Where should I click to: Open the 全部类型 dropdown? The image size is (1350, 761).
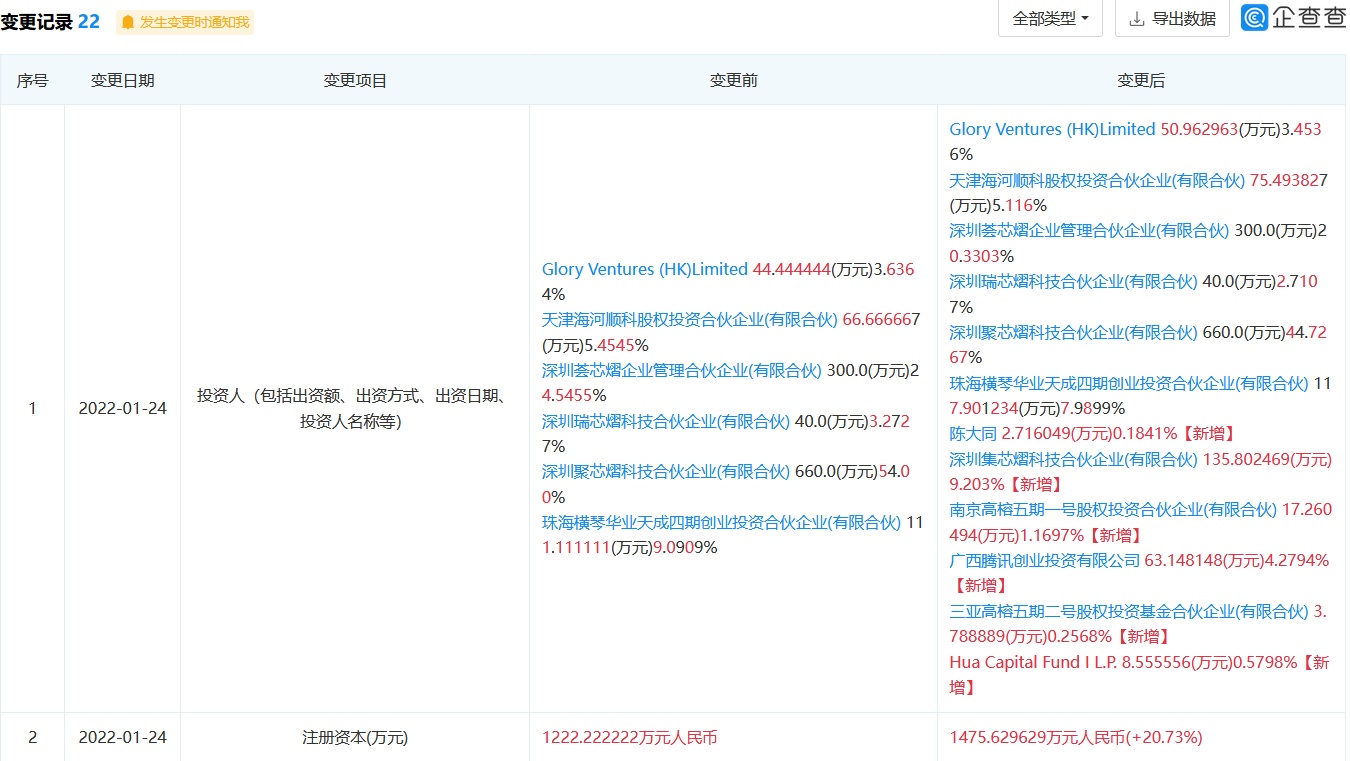(1050, 19)
